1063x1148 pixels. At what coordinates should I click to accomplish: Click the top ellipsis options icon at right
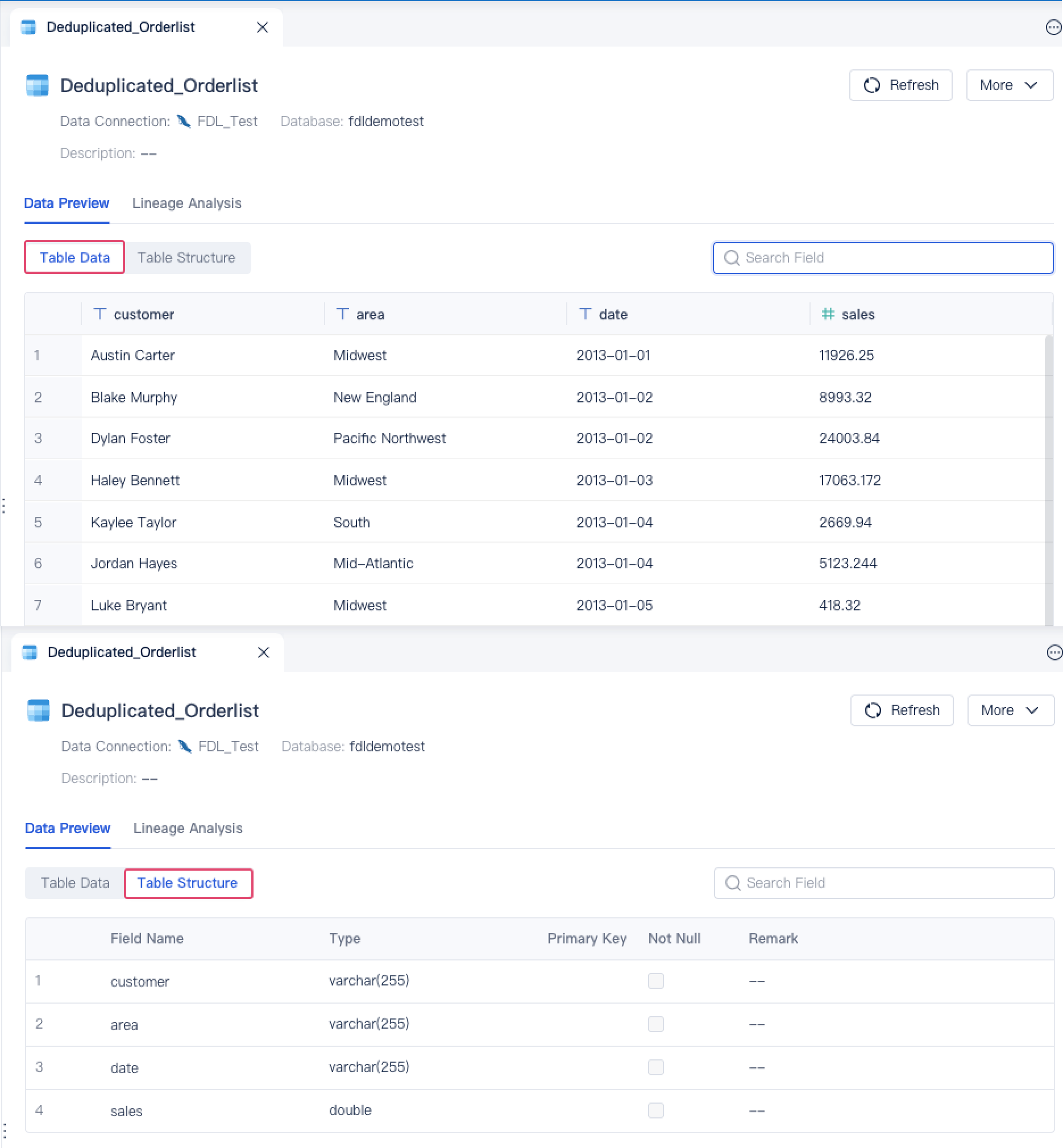1053,27
